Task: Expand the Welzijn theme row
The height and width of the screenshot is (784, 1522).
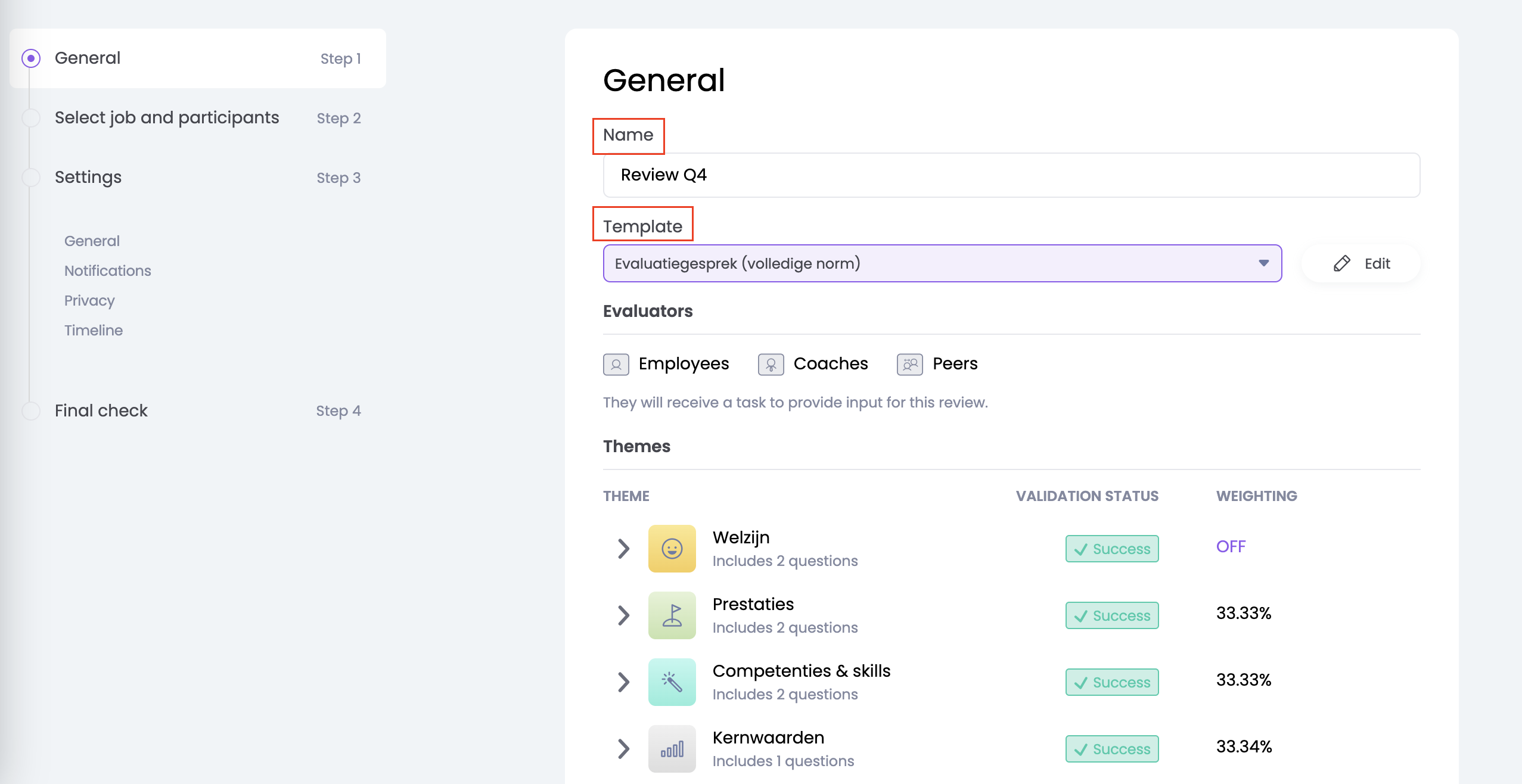Action: tap(623, 548)
